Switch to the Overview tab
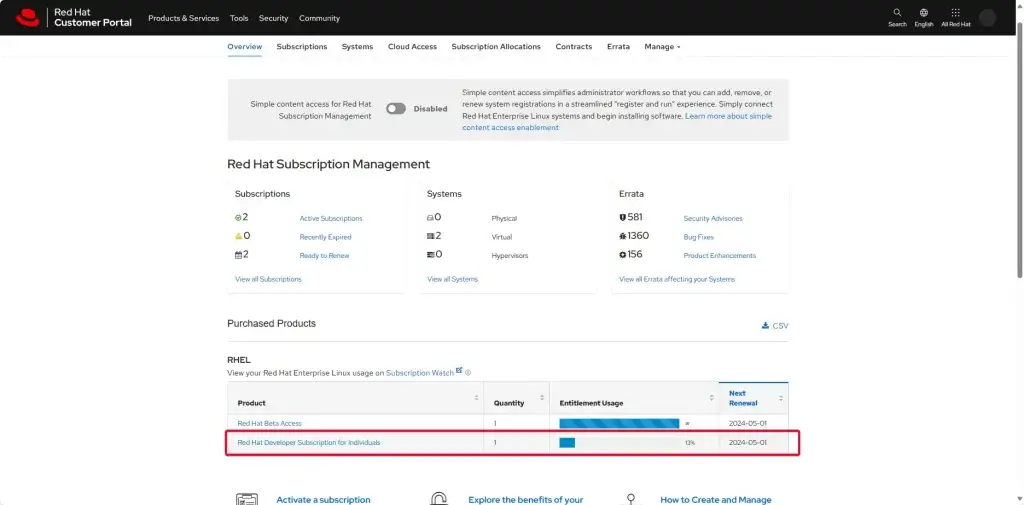This screenshot has height=505, width=1024. click(245, 47)
